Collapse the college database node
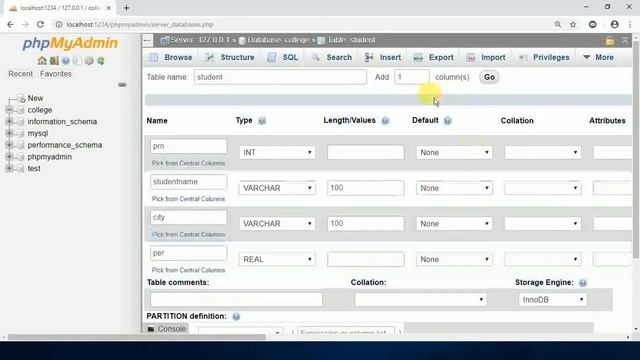Screen dimensions: 640x360 click(9, 110)
